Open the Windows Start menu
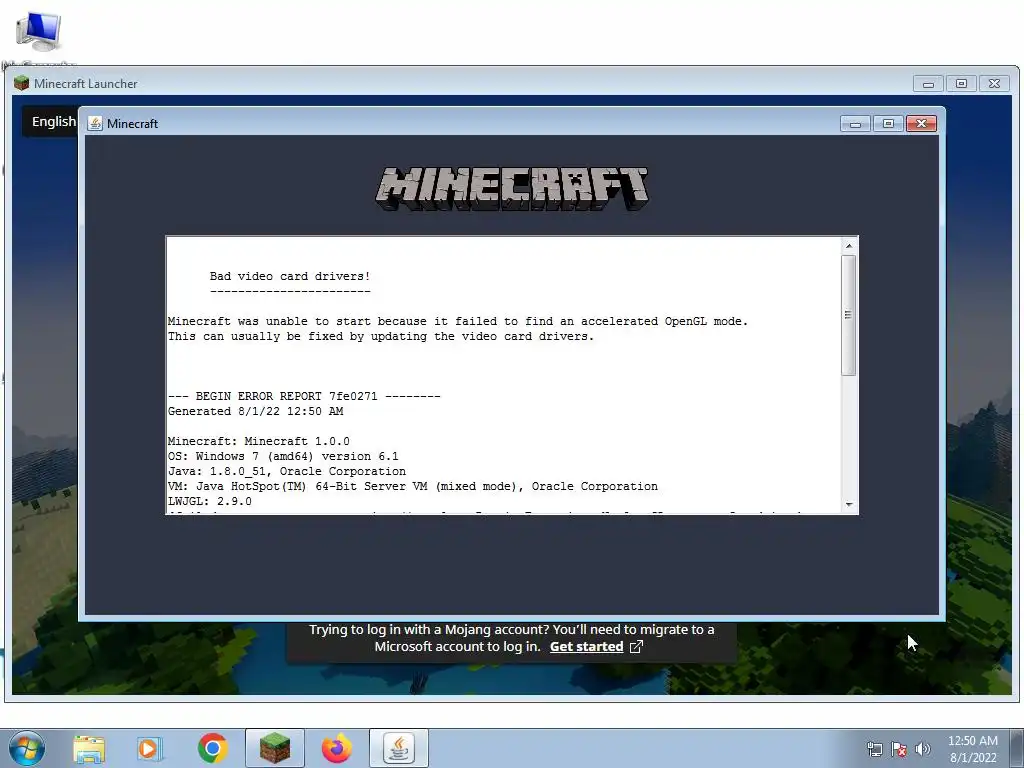The image size is (1024, 768). [x=26, y=748]
